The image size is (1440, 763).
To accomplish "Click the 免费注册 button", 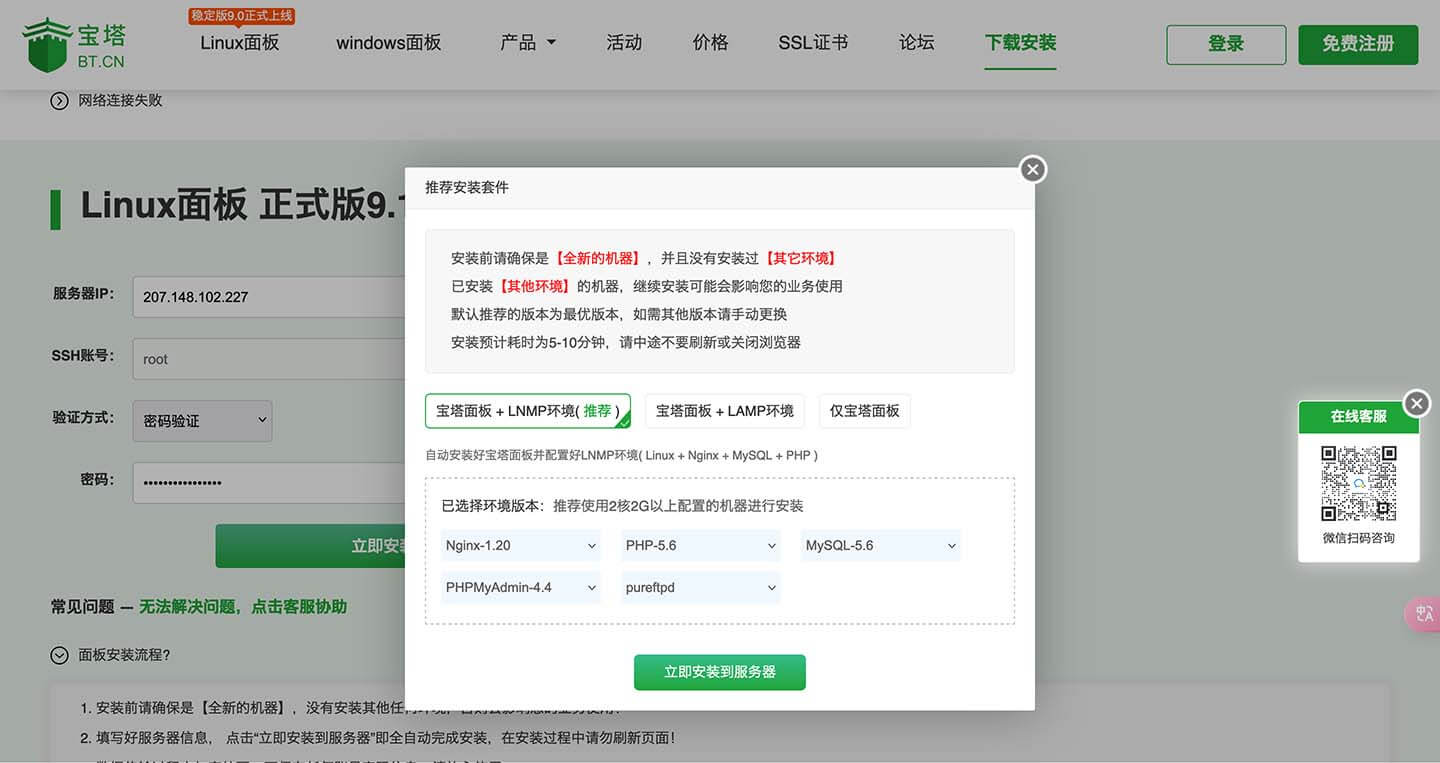I will pyautogui.click(x=1358, y=45).
